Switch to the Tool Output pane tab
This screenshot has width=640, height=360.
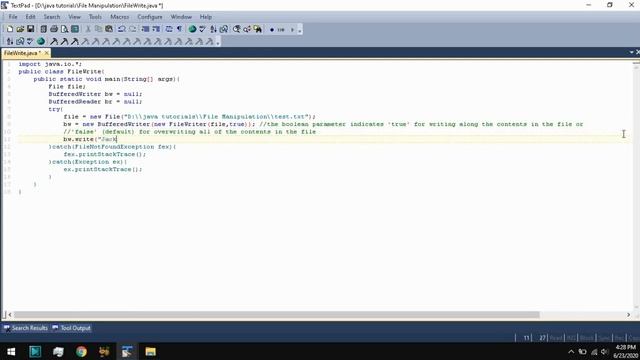71,328
